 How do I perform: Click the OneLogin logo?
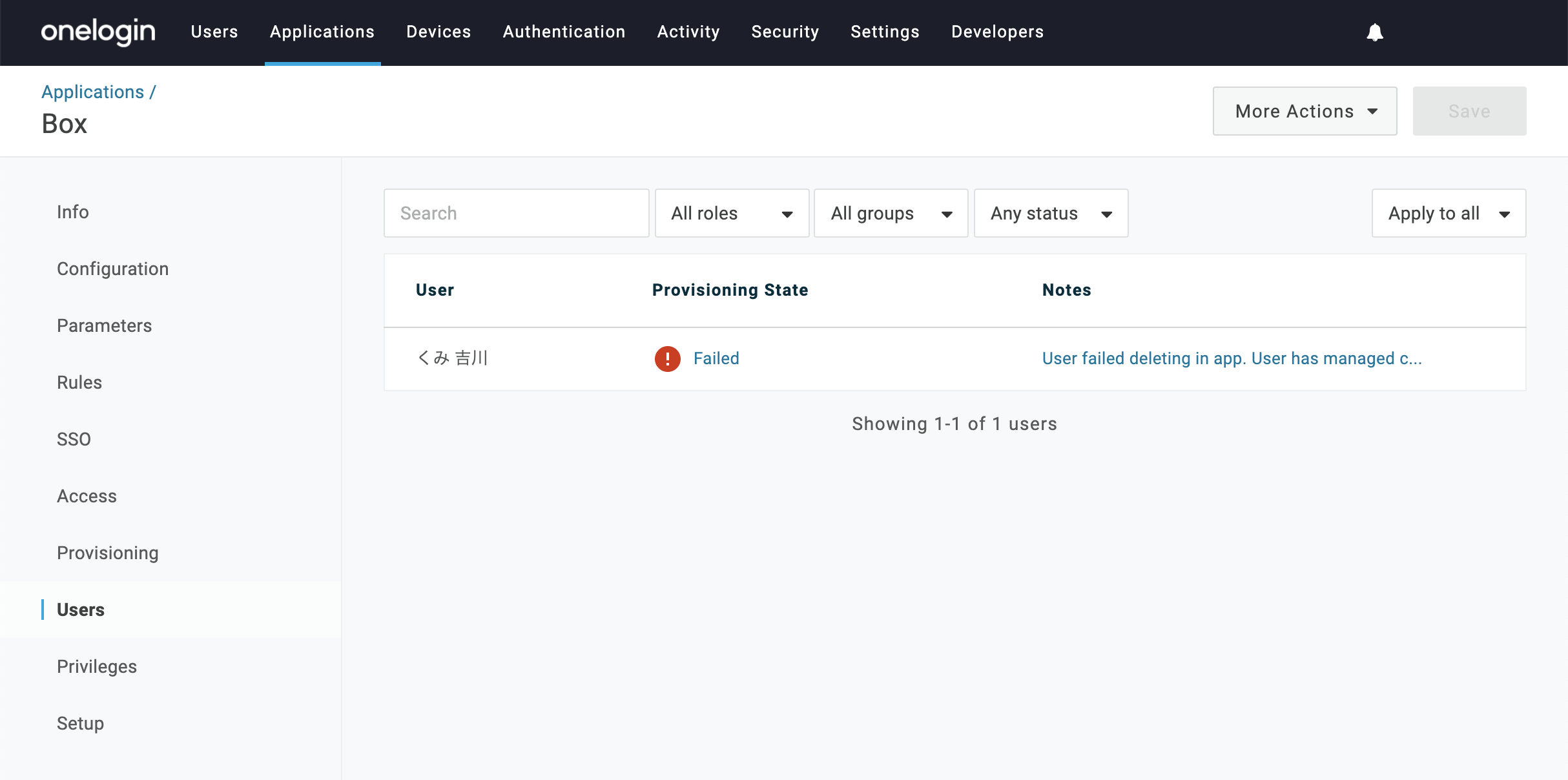(x=98, y=32)
